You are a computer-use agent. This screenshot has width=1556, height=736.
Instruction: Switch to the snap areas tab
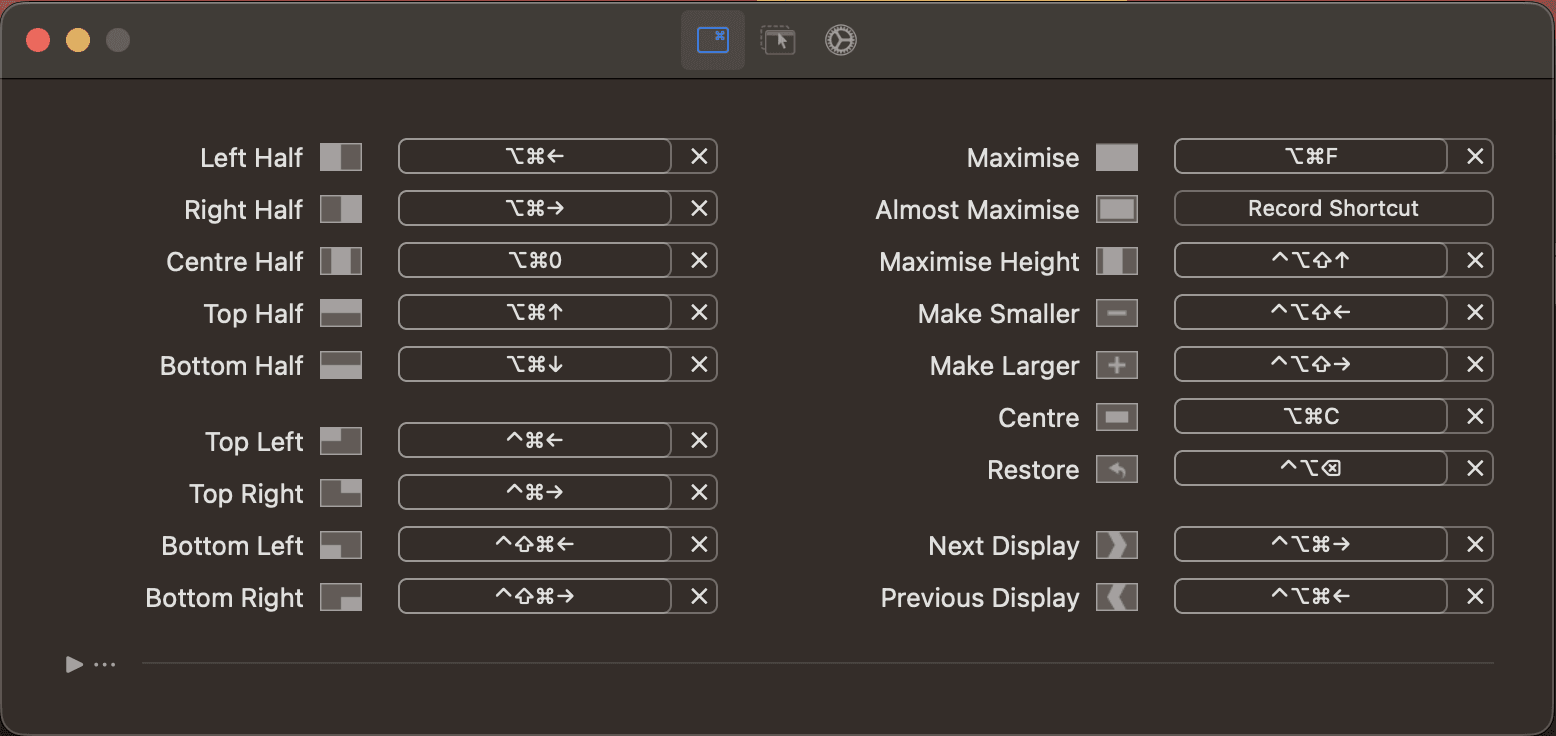click(x=778, y=40)
